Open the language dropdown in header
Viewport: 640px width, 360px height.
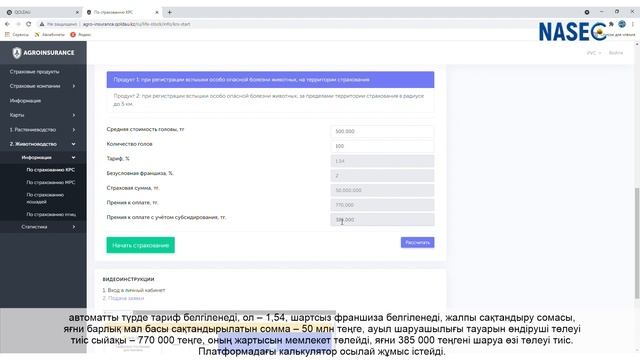[593, 53]
